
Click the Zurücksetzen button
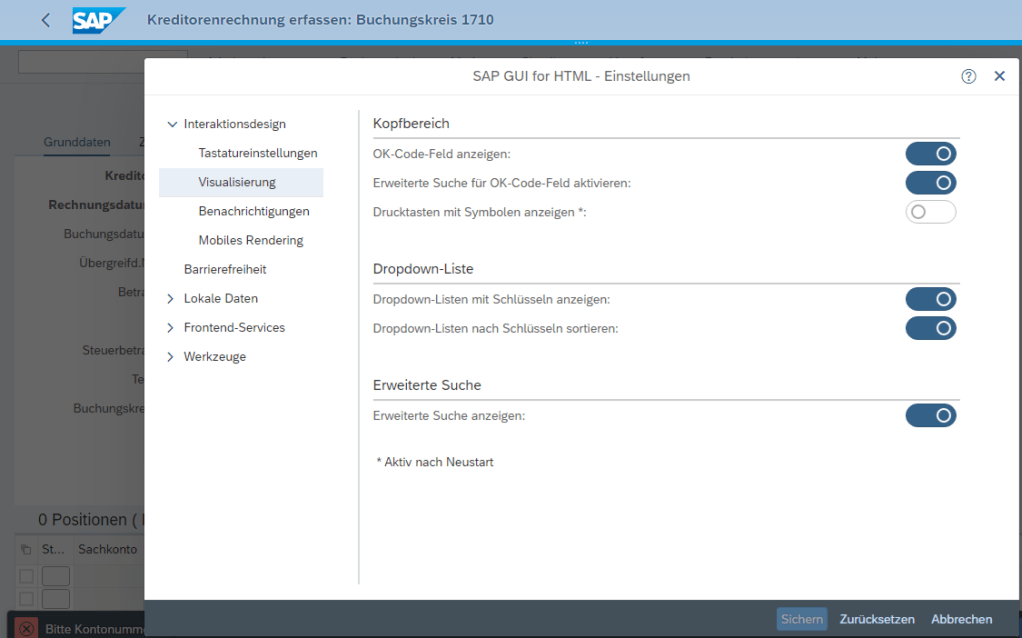[876, 619]
